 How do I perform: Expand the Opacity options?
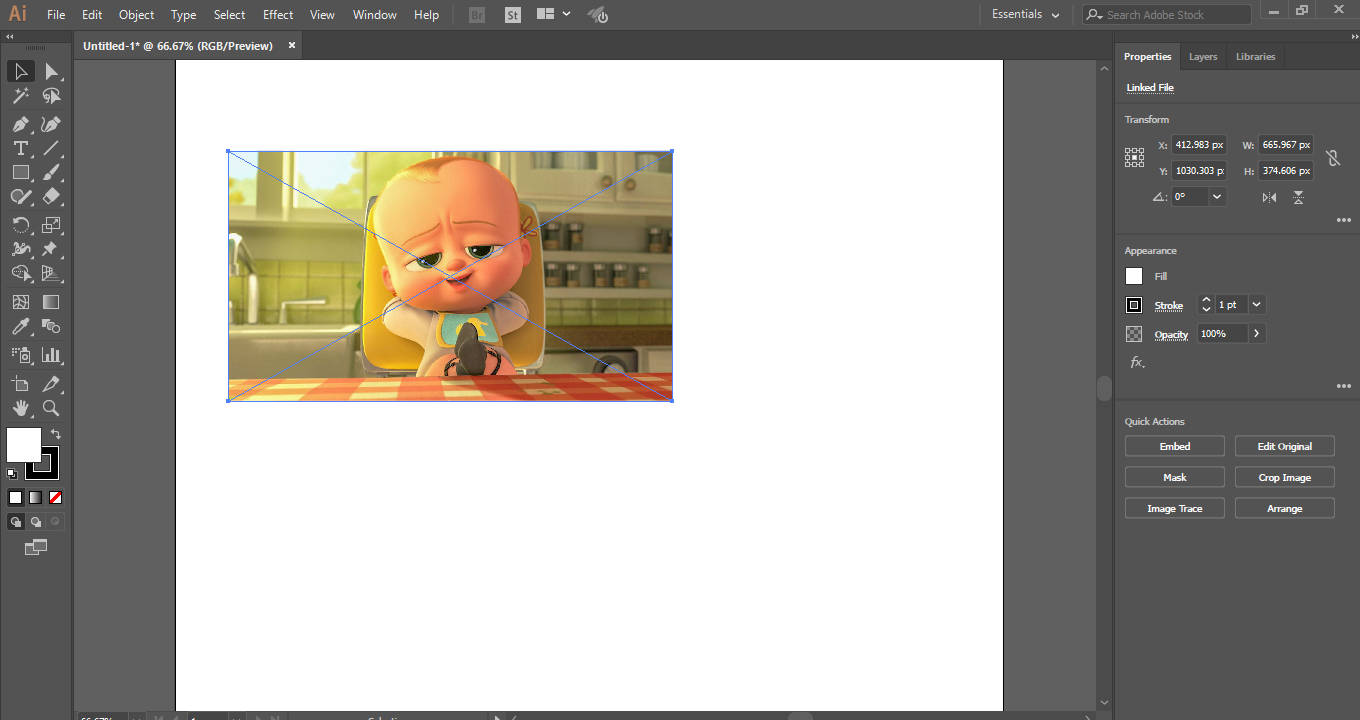(x=1257, y=332)
